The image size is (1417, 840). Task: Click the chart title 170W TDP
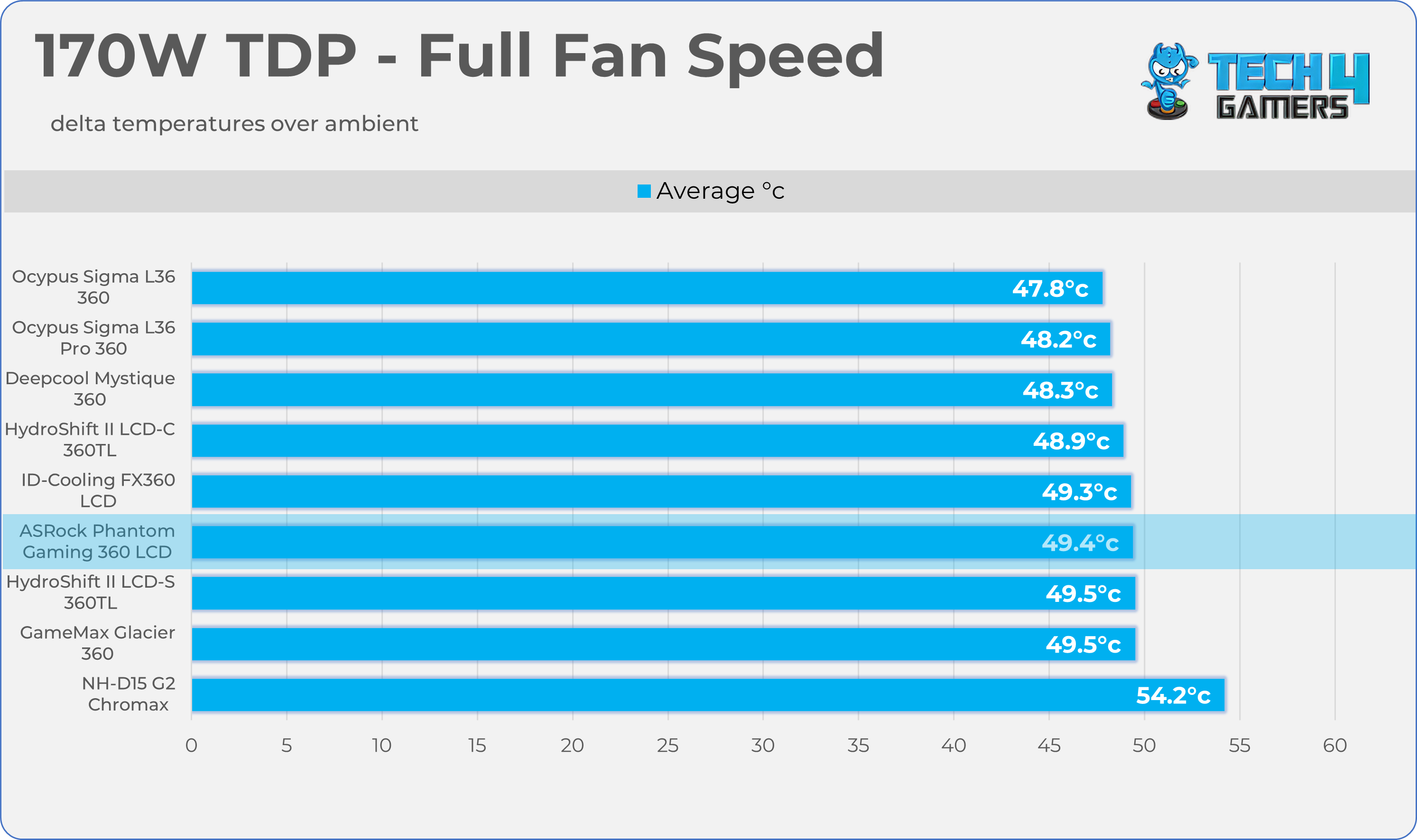[x=459, y=55]
